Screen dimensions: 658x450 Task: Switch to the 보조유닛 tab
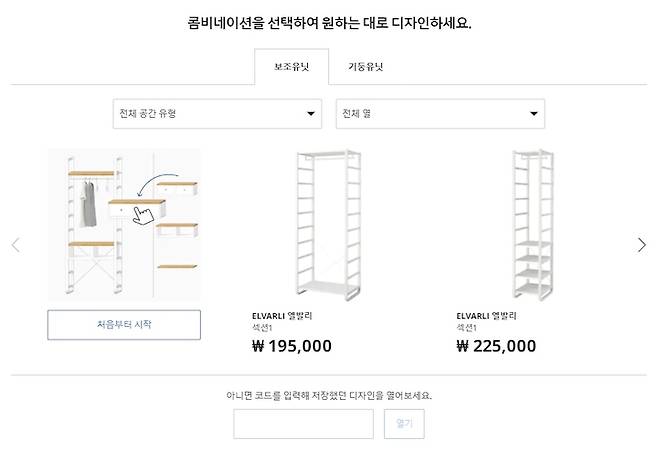coord(292,67)
